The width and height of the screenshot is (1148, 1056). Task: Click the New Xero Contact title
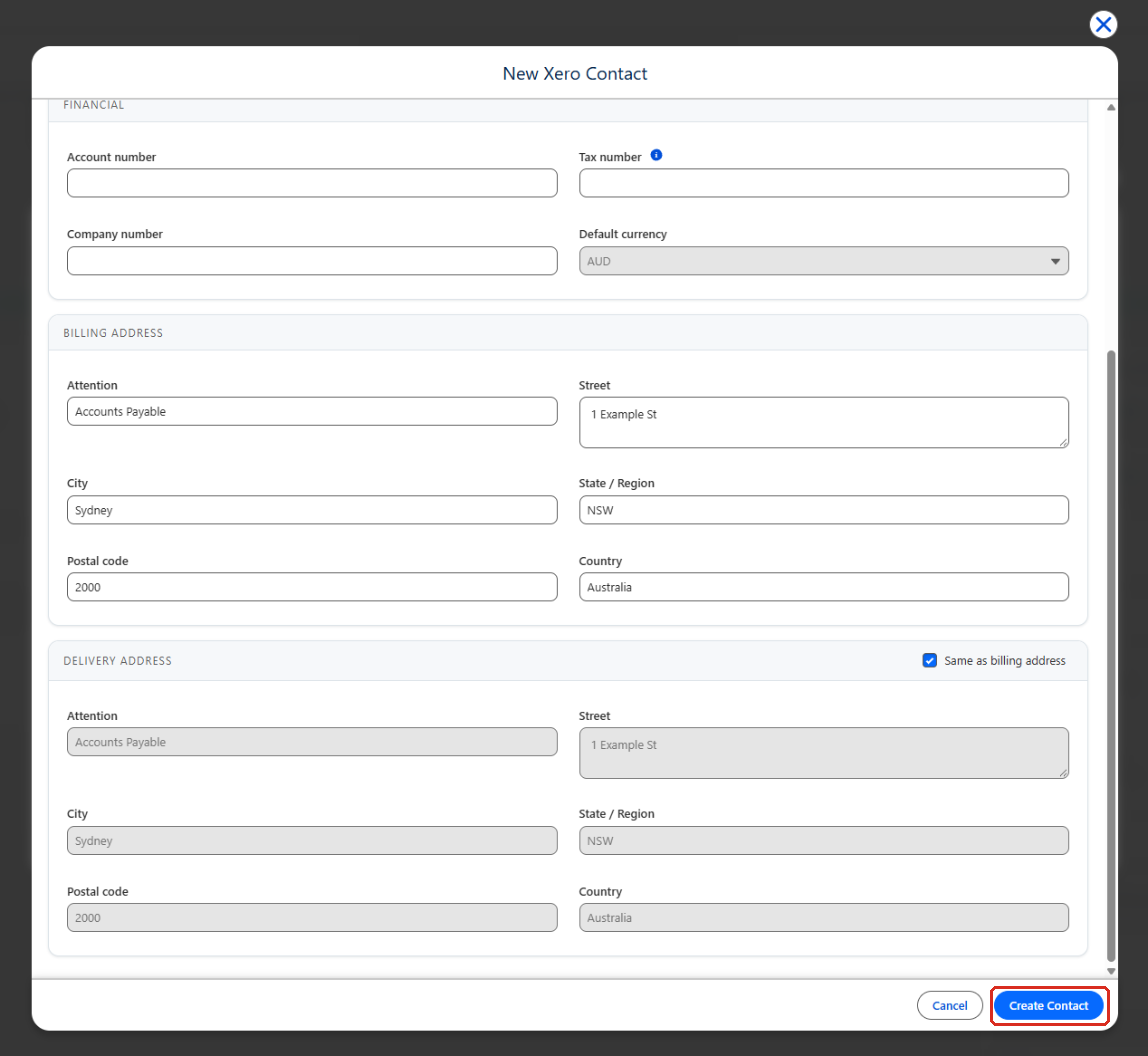575,74
